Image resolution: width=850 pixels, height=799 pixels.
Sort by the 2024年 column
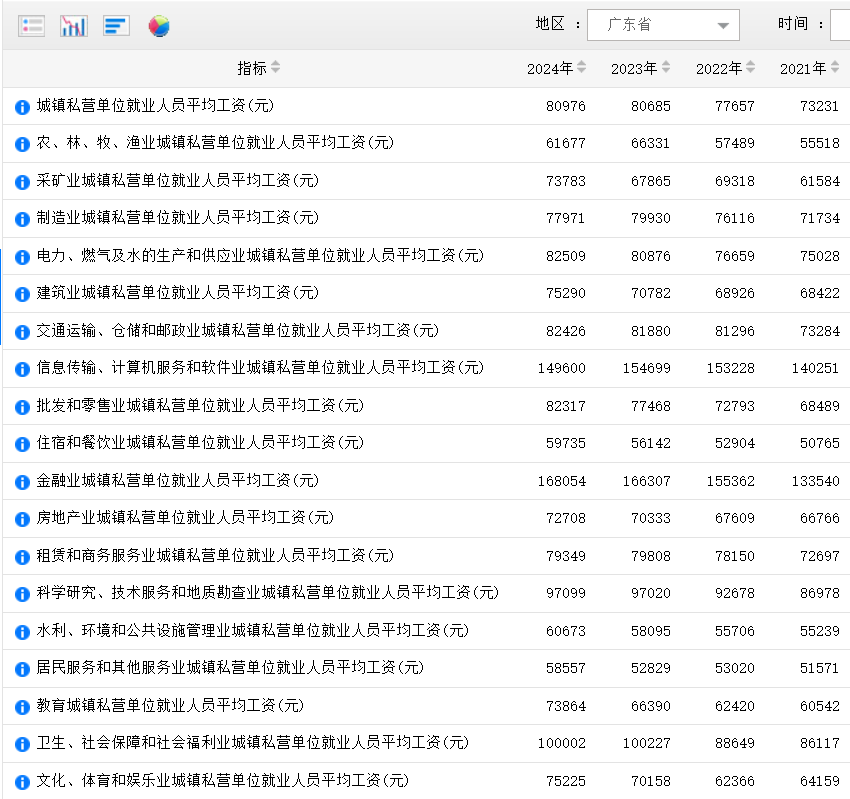[x=581, y=67]
